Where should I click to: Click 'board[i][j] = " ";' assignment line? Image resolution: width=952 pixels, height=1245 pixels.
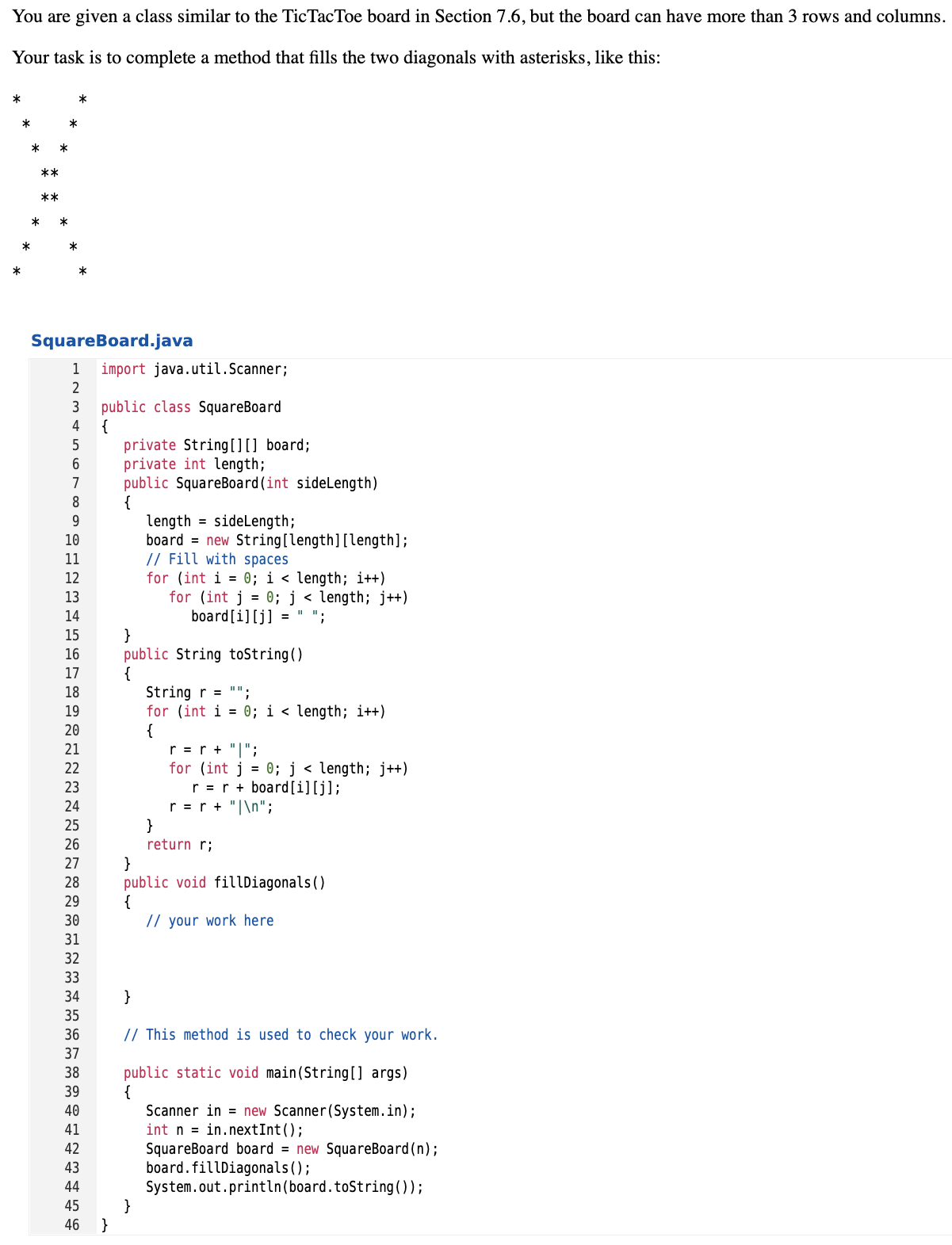[x=258, y=617]
